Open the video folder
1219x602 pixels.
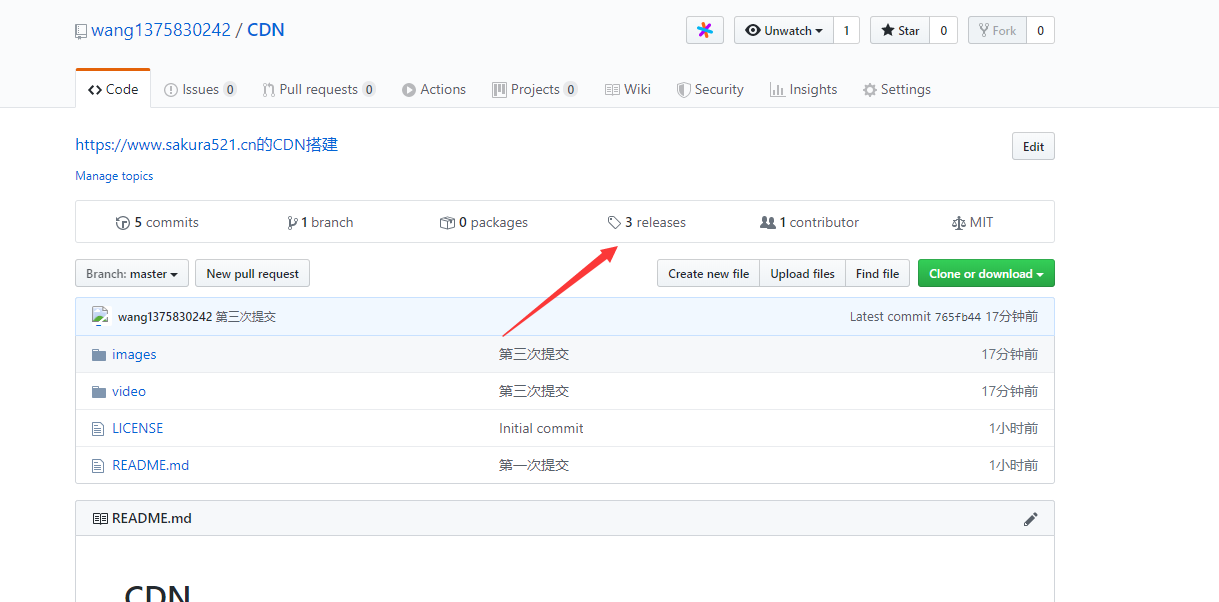coord(129,392)
